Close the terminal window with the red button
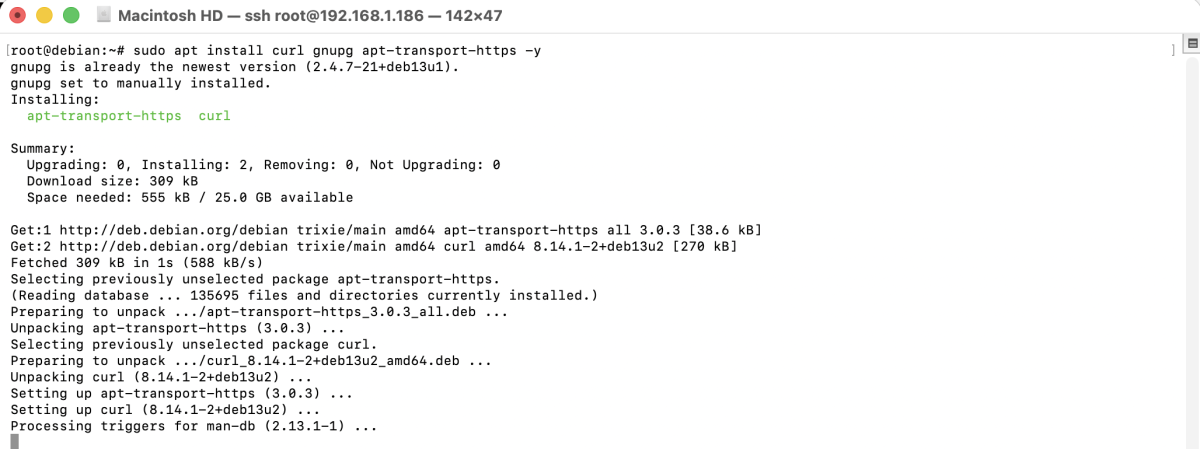Image resolution: width=1200 pixels, height=449 pixels. coord(19,16)
